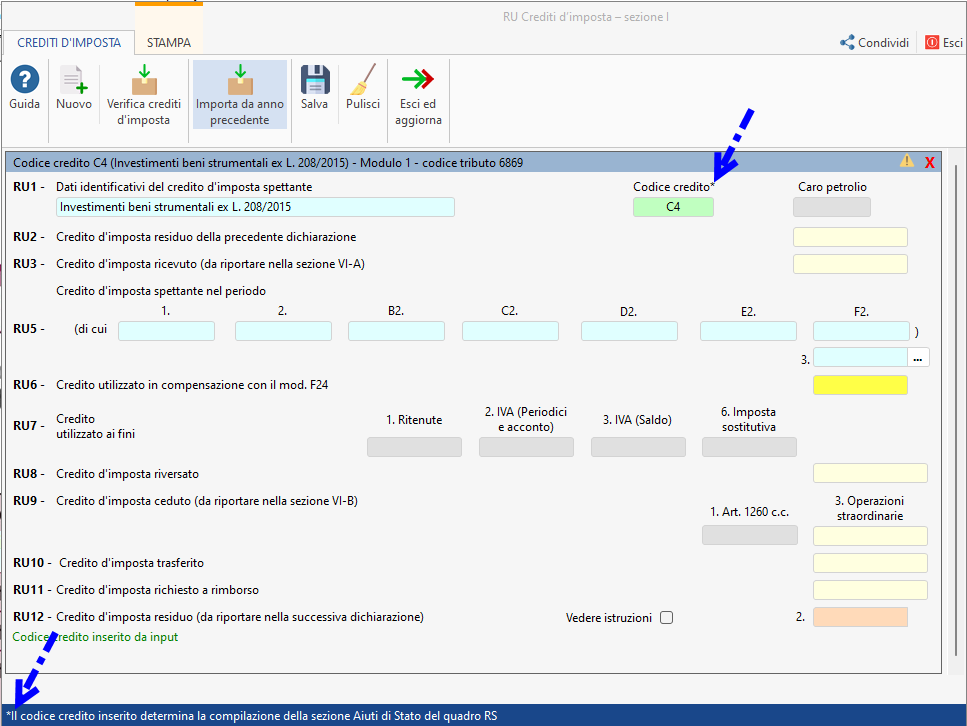Click the Condividi share icon
967x726 pixels.
847,43
